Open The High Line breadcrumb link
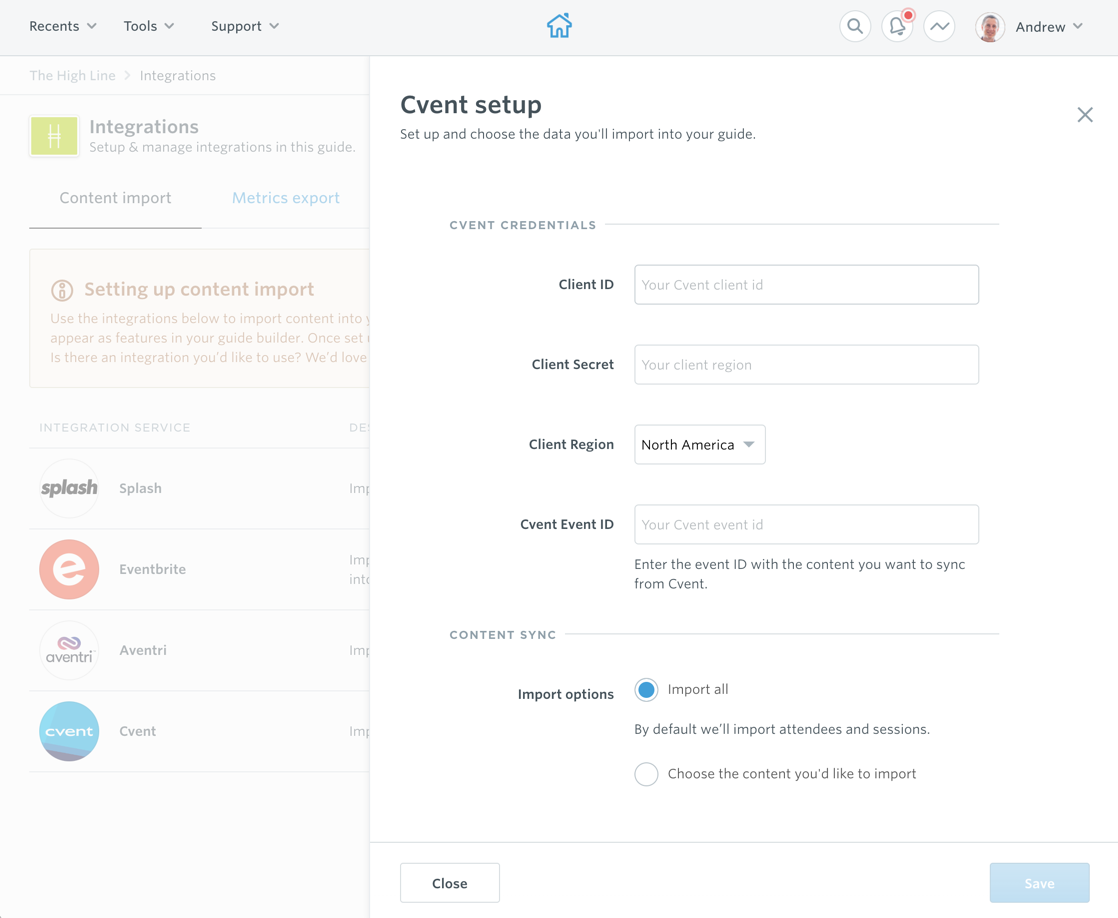1118x918 pixels. (72, 76)
